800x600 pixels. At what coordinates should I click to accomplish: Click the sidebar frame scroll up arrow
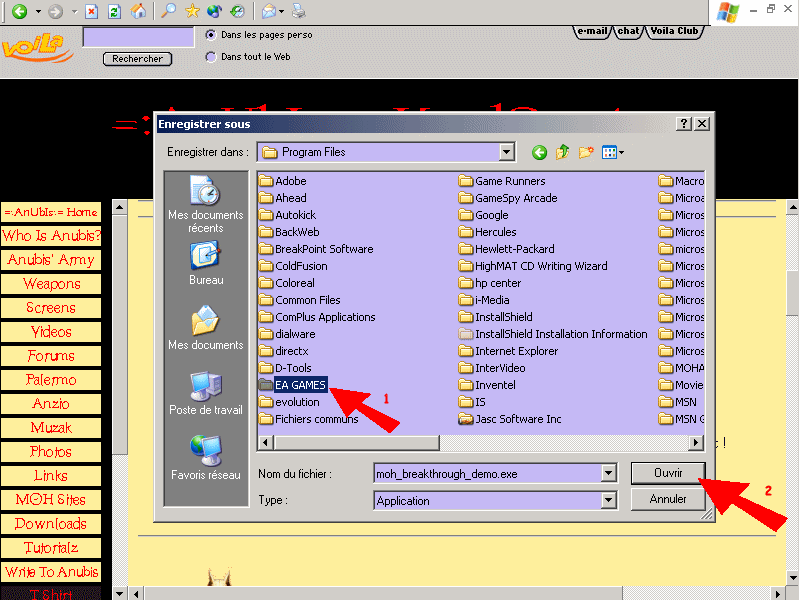[x=119, y=207]
